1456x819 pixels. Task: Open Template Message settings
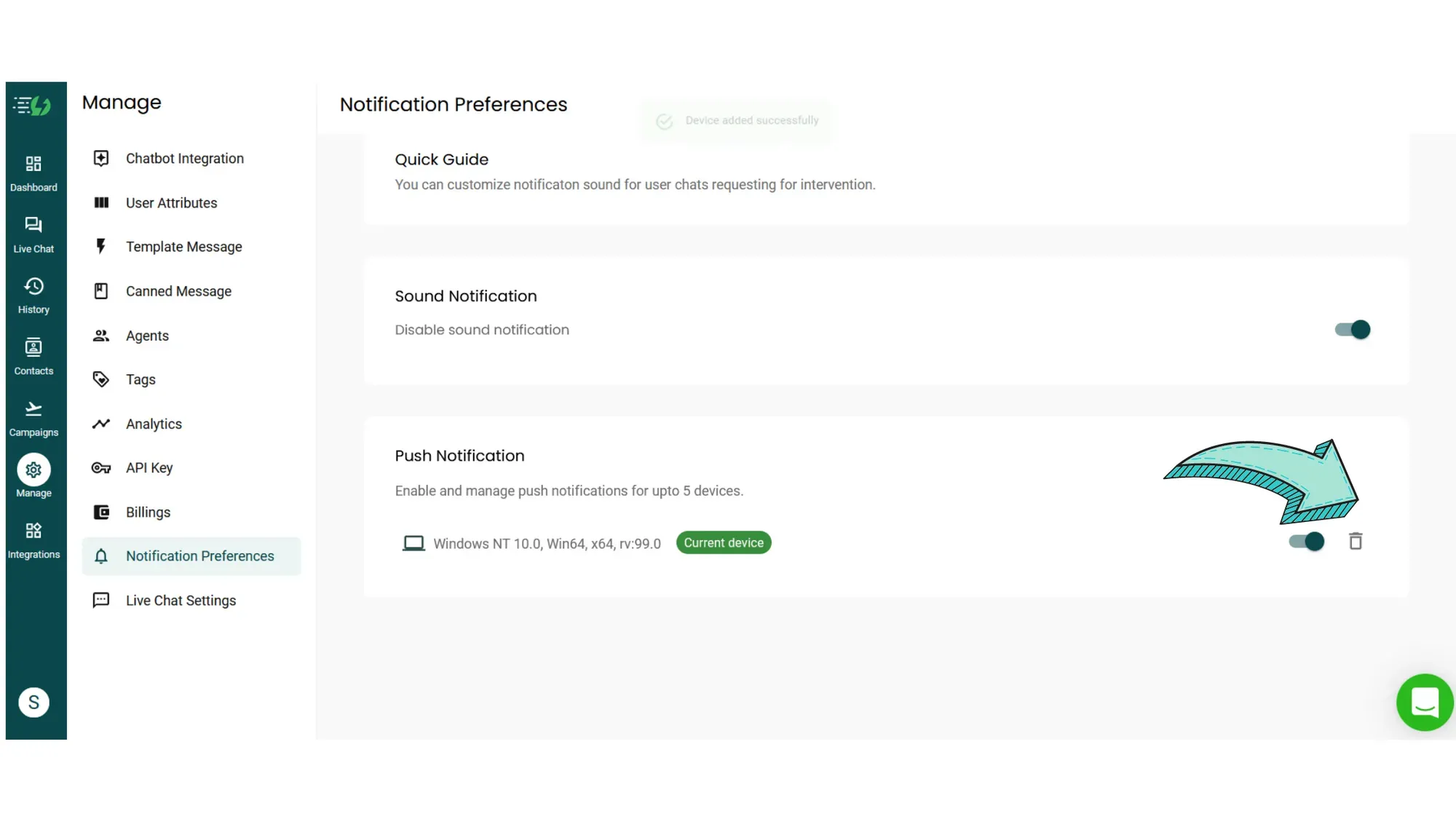[183, 247]
